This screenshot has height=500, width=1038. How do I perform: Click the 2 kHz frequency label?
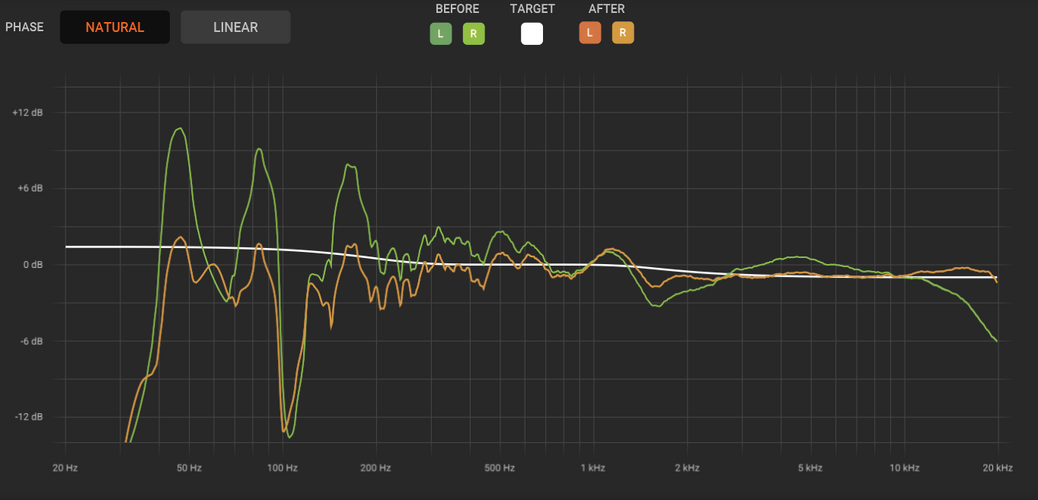point(687,468)
